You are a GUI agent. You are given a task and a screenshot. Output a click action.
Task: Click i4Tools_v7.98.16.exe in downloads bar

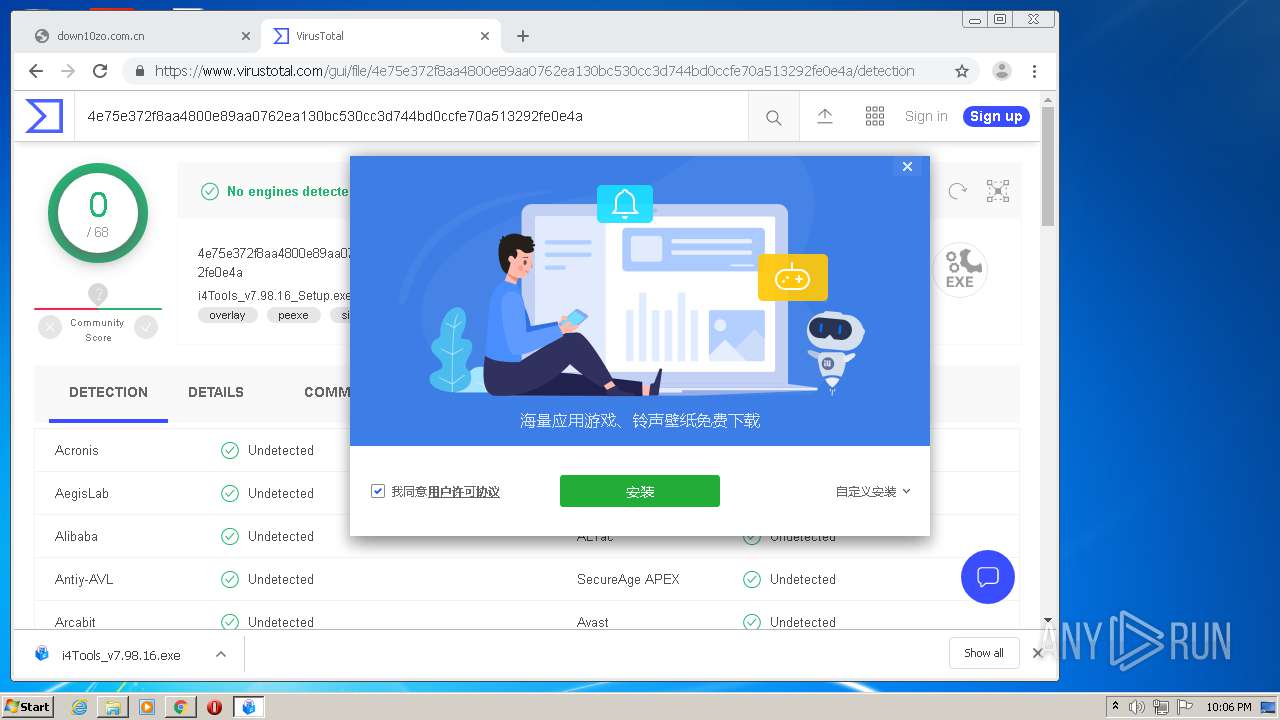121,655
